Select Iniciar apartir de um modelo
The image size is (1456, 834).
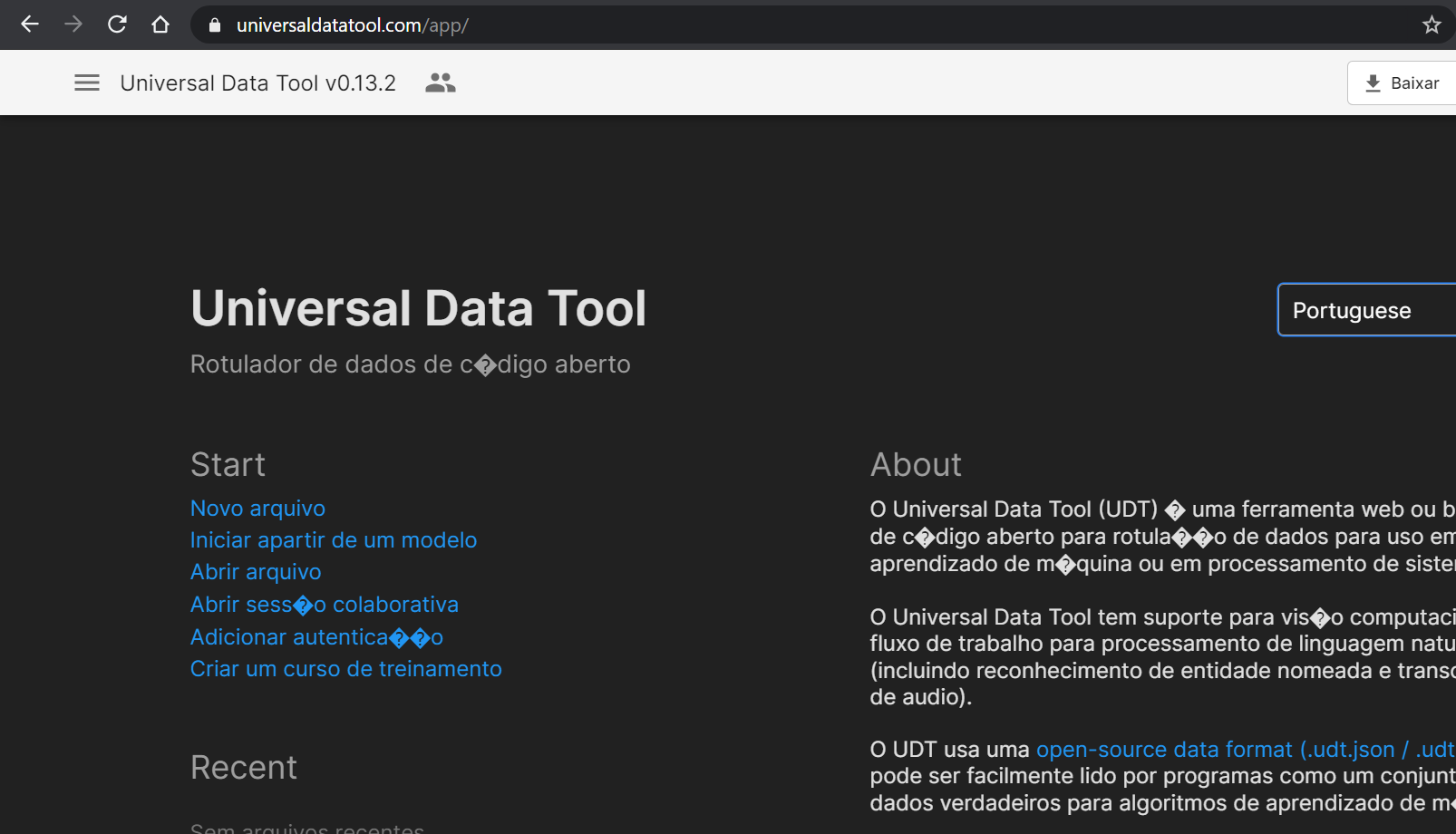pyautogui.click(x=333, y=539)
